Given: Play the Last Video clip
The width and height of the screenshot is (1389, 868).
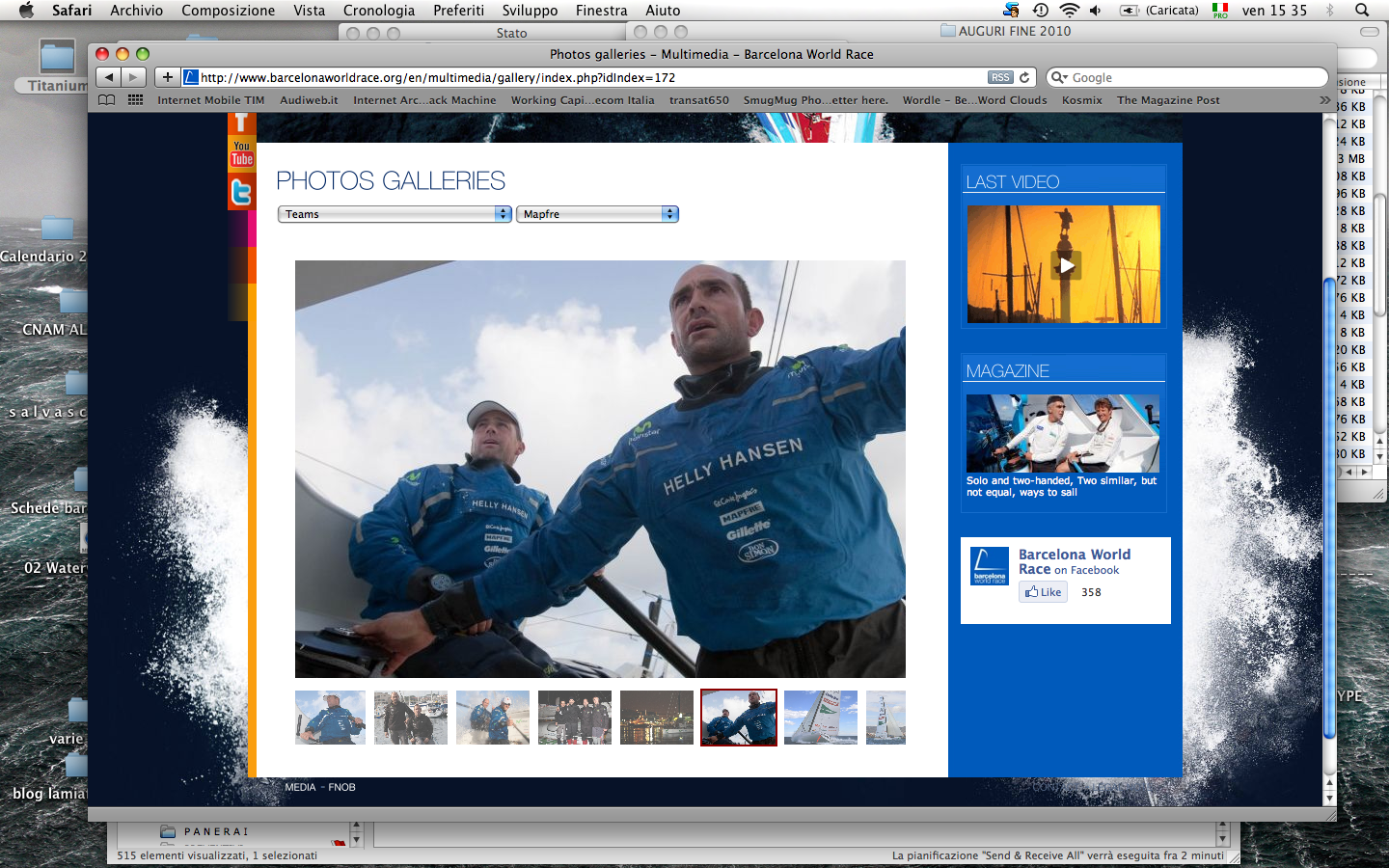Looking at the screenshot, I should 1066,265.
